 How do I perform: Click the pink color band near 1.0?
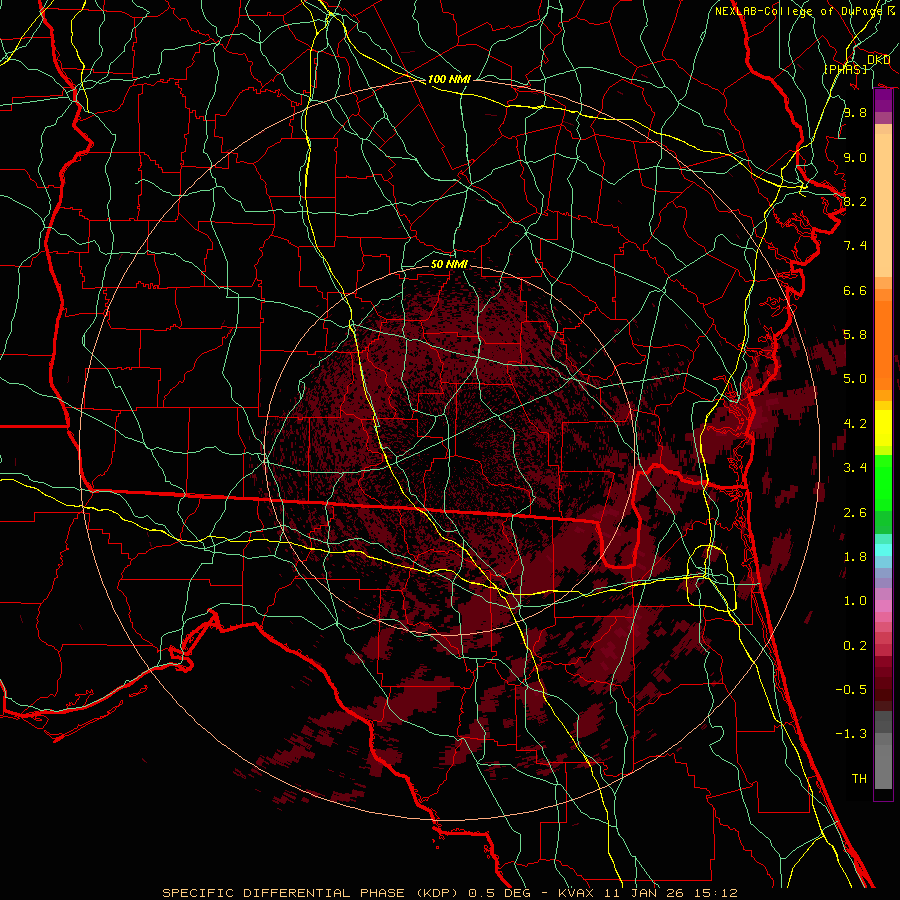[883, 605]
